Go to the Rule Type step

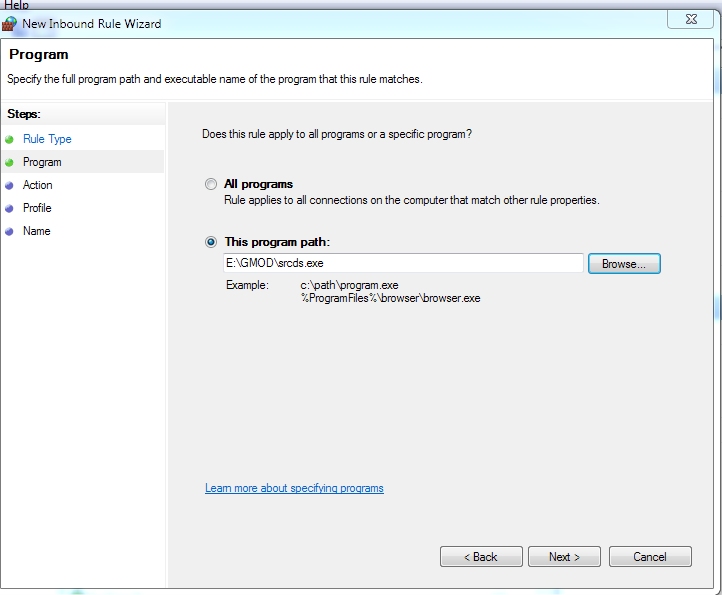[47, 139]
